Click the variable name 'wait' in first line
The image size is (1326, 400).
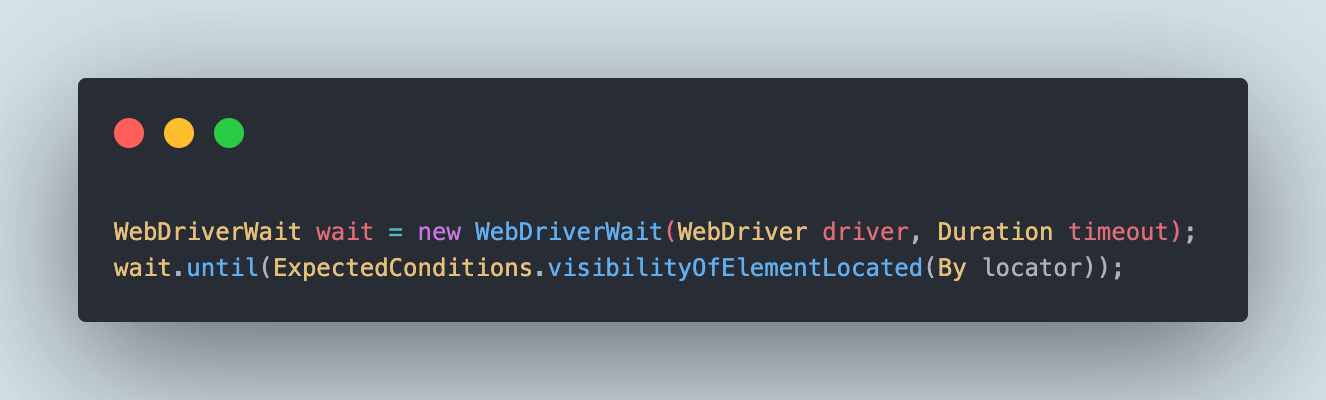[343, 232]
